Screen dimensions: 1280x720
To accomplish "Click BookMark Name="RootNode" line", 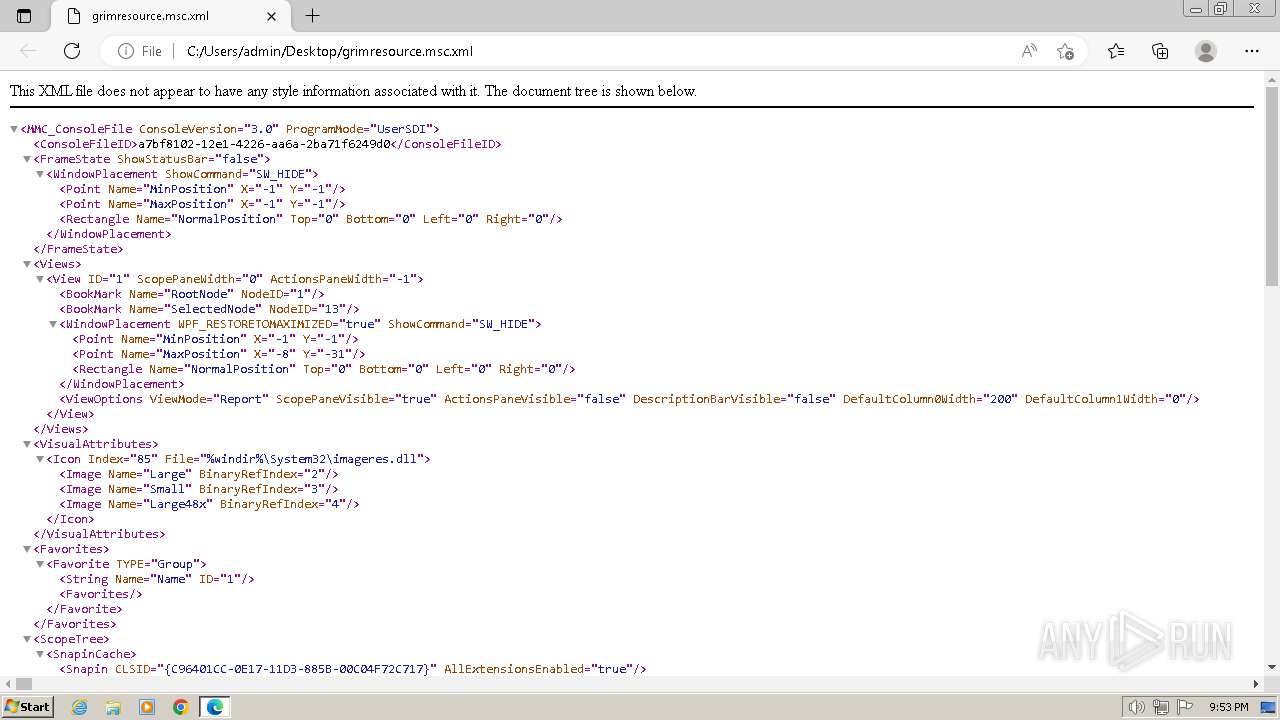I will [x=192, y=294].
